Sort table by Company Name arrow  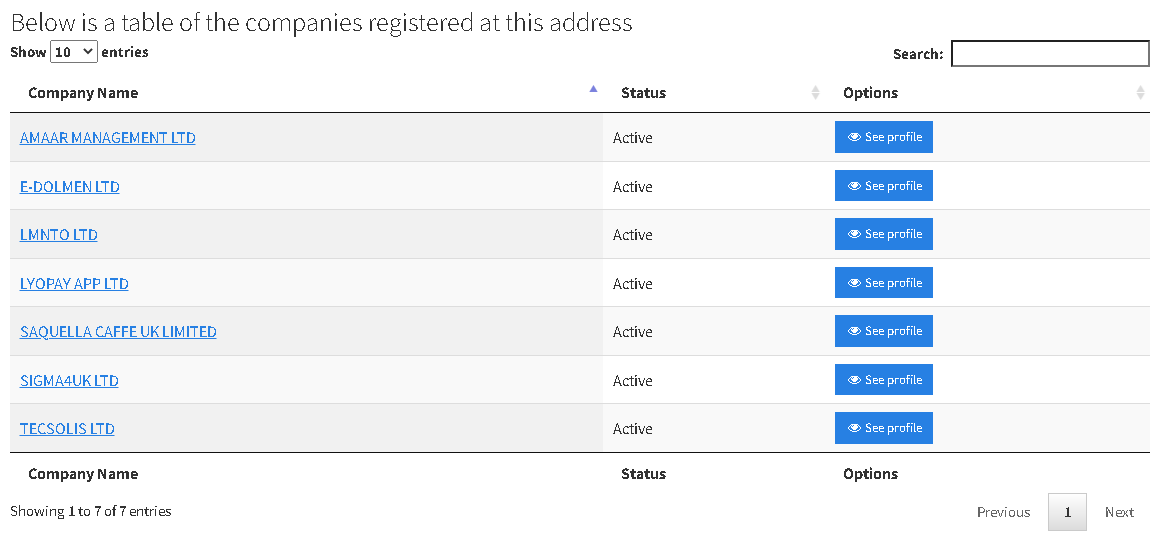[593, 90]
